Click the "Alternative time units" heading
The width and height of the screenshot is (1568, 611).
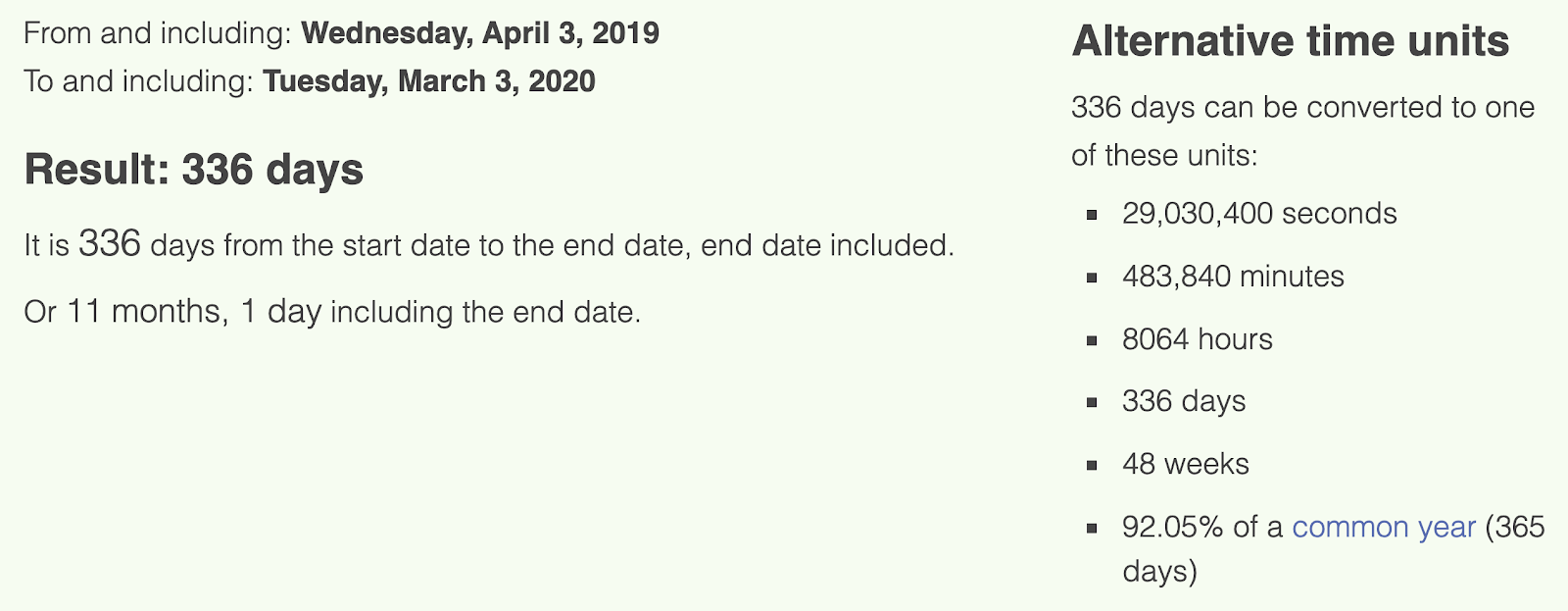pyautogui.click(x=1290, y=42)
